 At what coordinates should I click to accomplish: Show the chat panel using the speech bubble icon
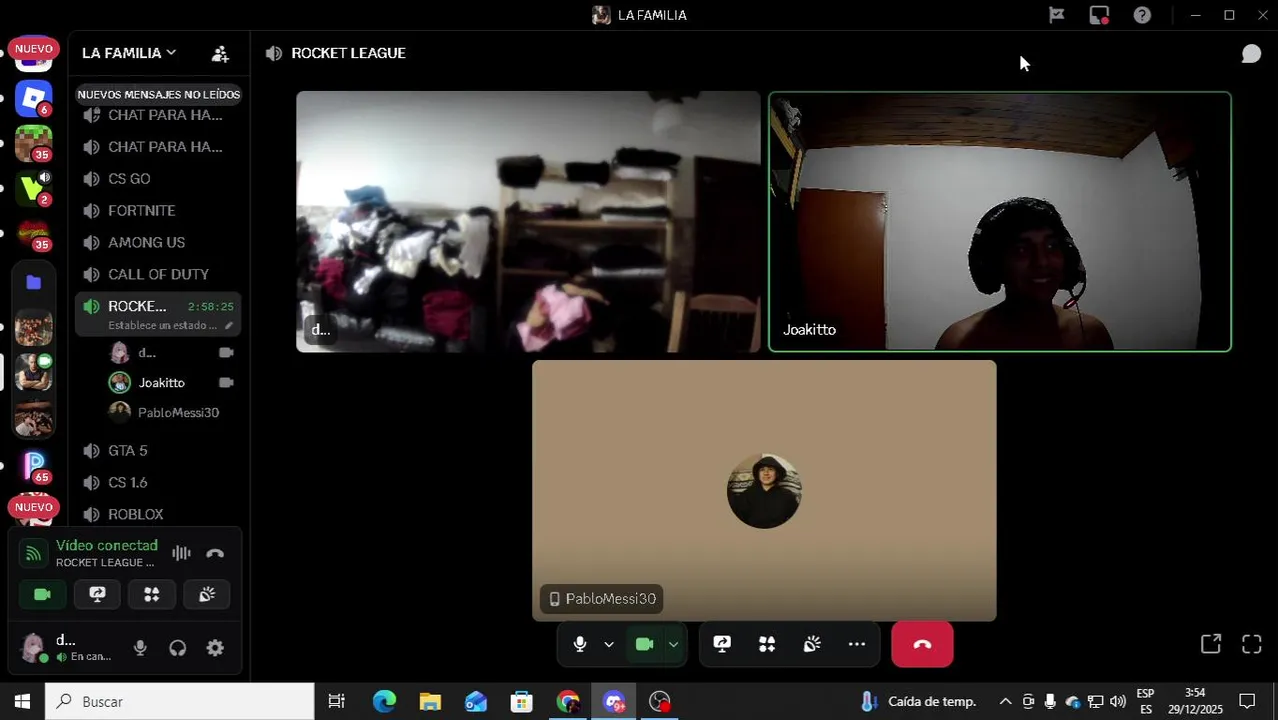1251,54
